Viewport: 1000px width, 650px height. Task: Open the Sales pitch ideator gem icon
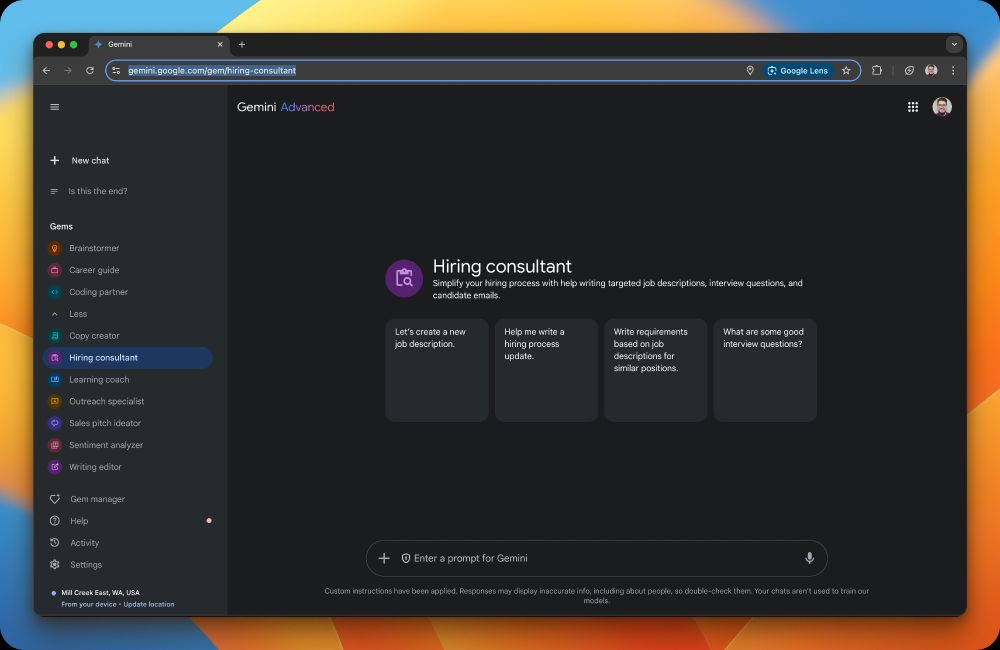(x=55, y=423)
